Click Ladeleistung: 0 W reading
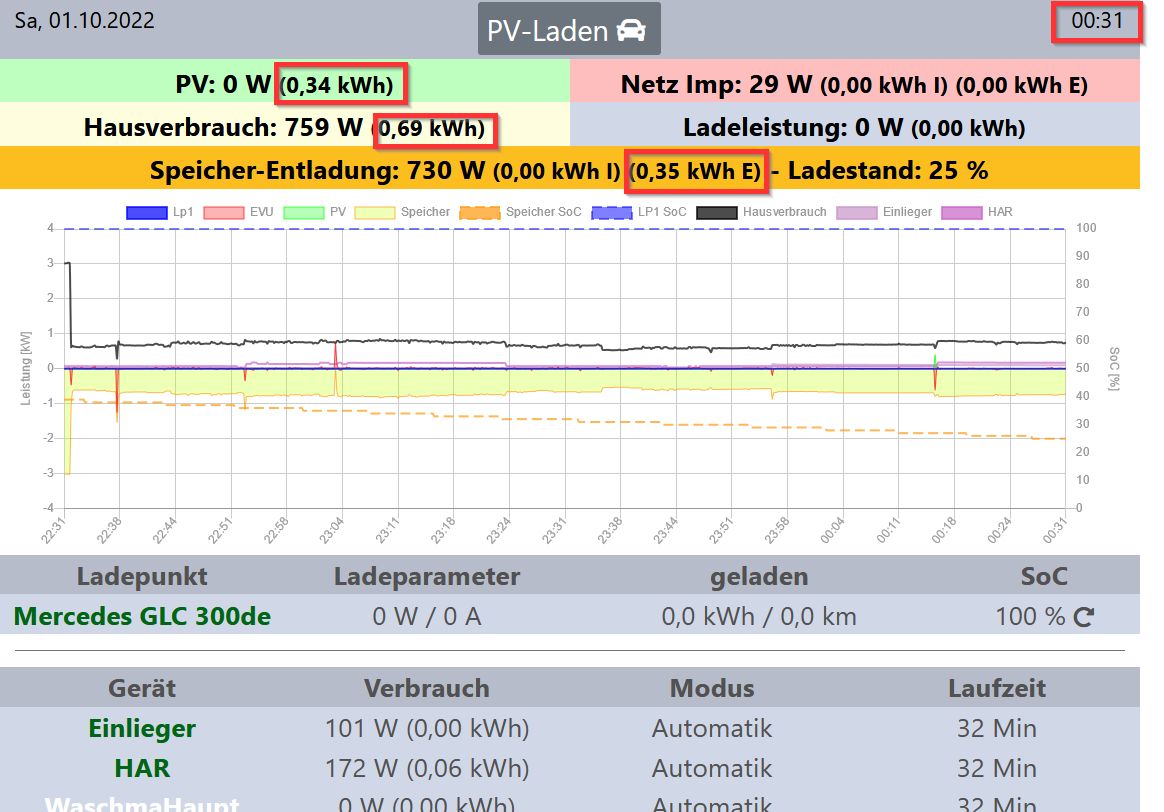Image resolution: width=1164 pixels, height=812 pixels. coord(793,128)
